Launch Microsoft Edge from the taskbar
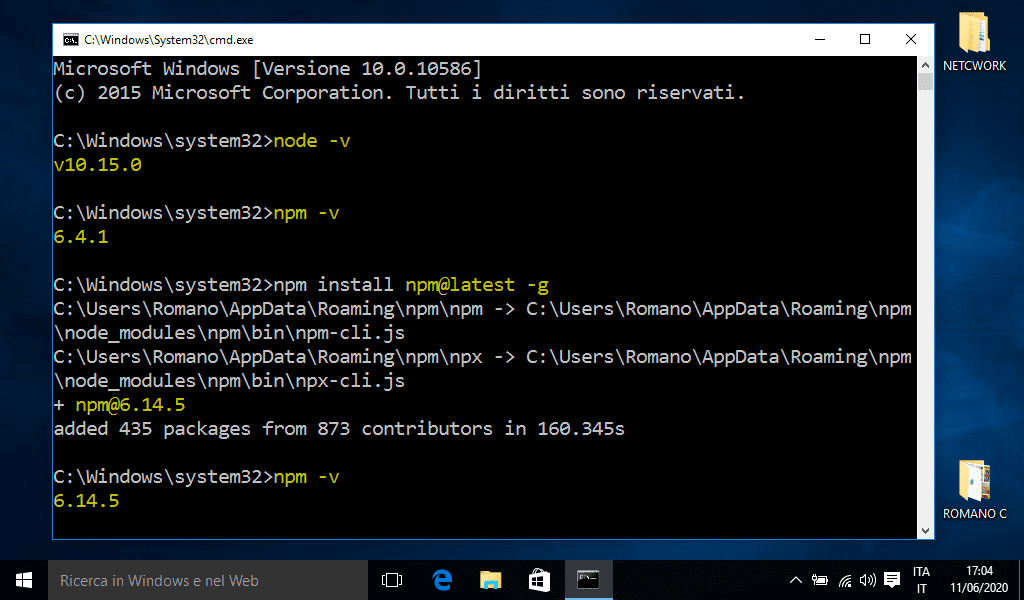This screenshot has width=1024, height=600. [442, 580]
